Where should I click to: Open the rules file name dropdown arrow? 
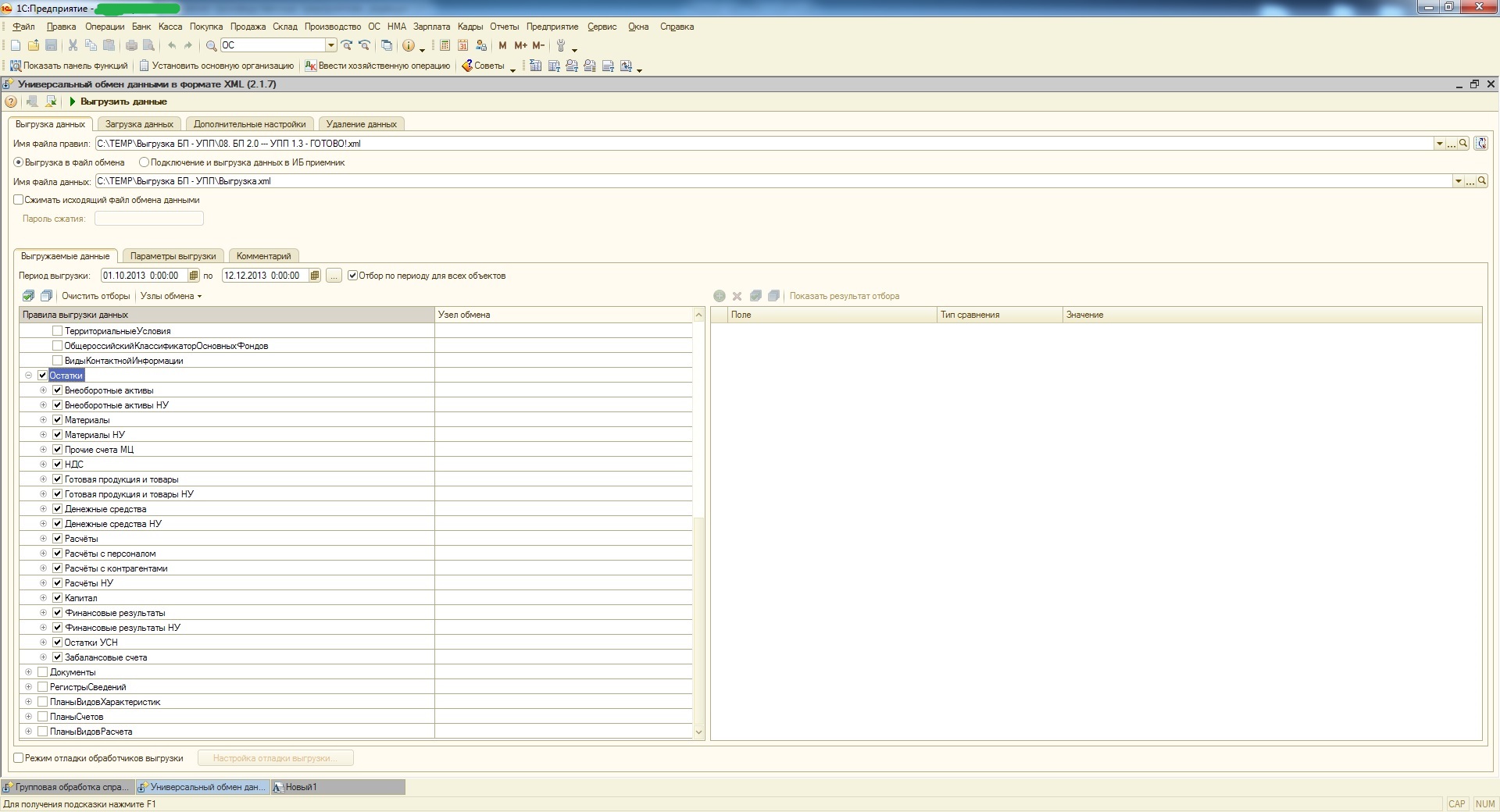(1439, 144)
